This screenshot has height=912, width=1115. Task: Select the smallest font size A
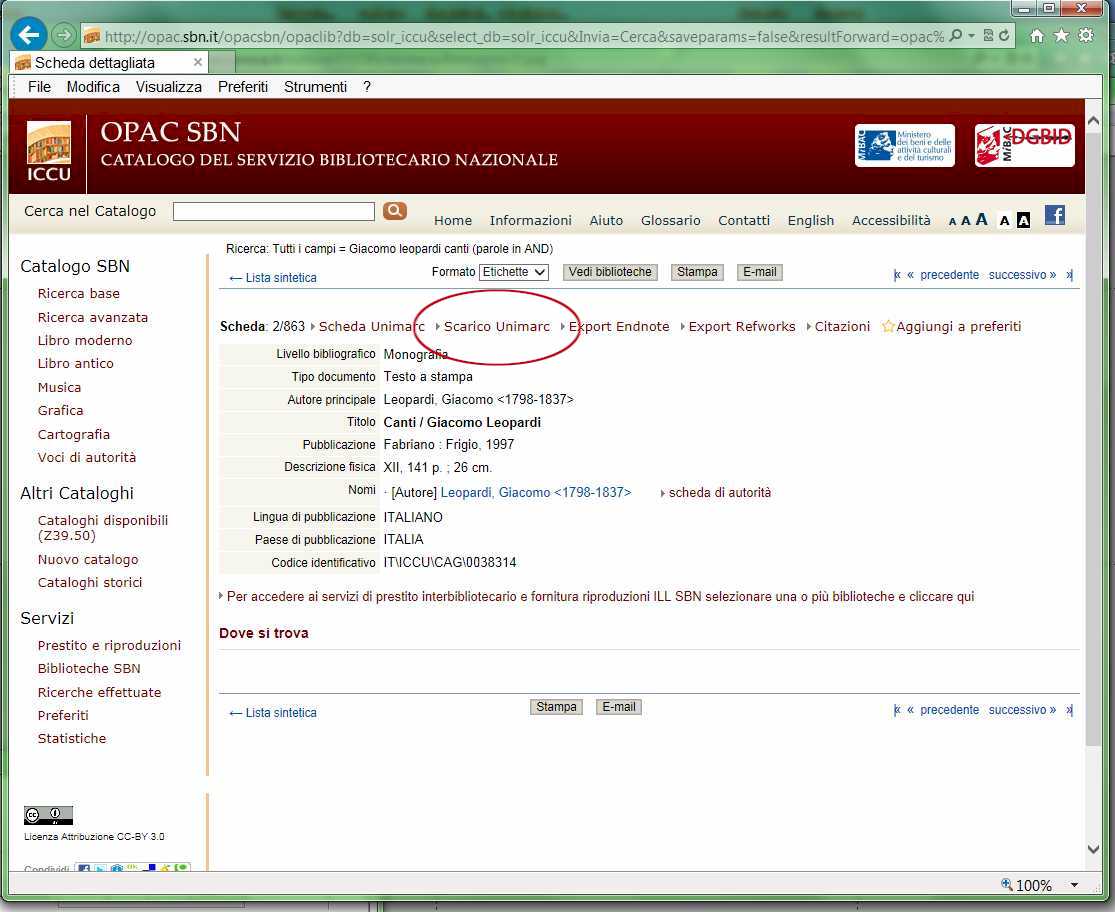click(952, 221)
